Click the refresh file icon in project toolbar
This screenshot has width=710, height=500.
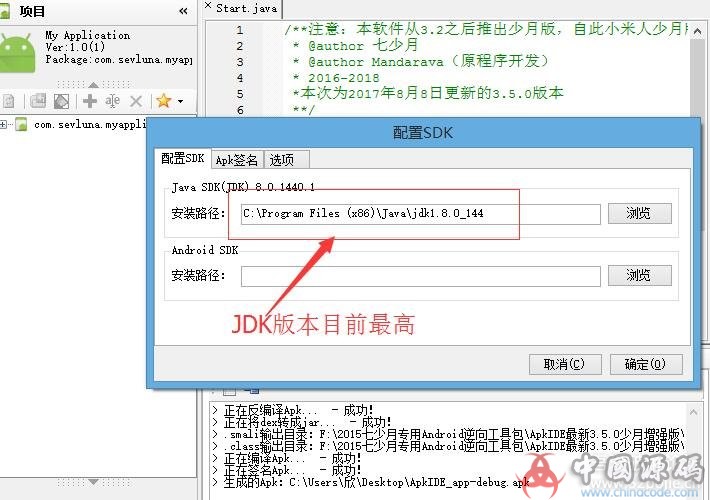pos(8,101)
